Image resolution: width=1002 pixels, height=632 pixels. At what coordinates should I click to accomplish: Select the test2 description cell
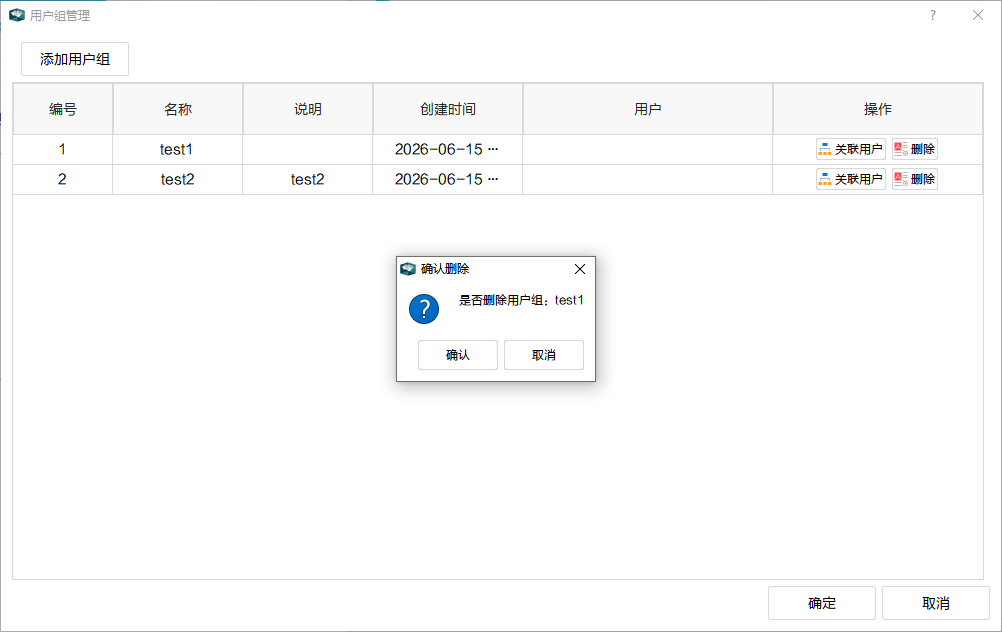[x=307, y=180]
